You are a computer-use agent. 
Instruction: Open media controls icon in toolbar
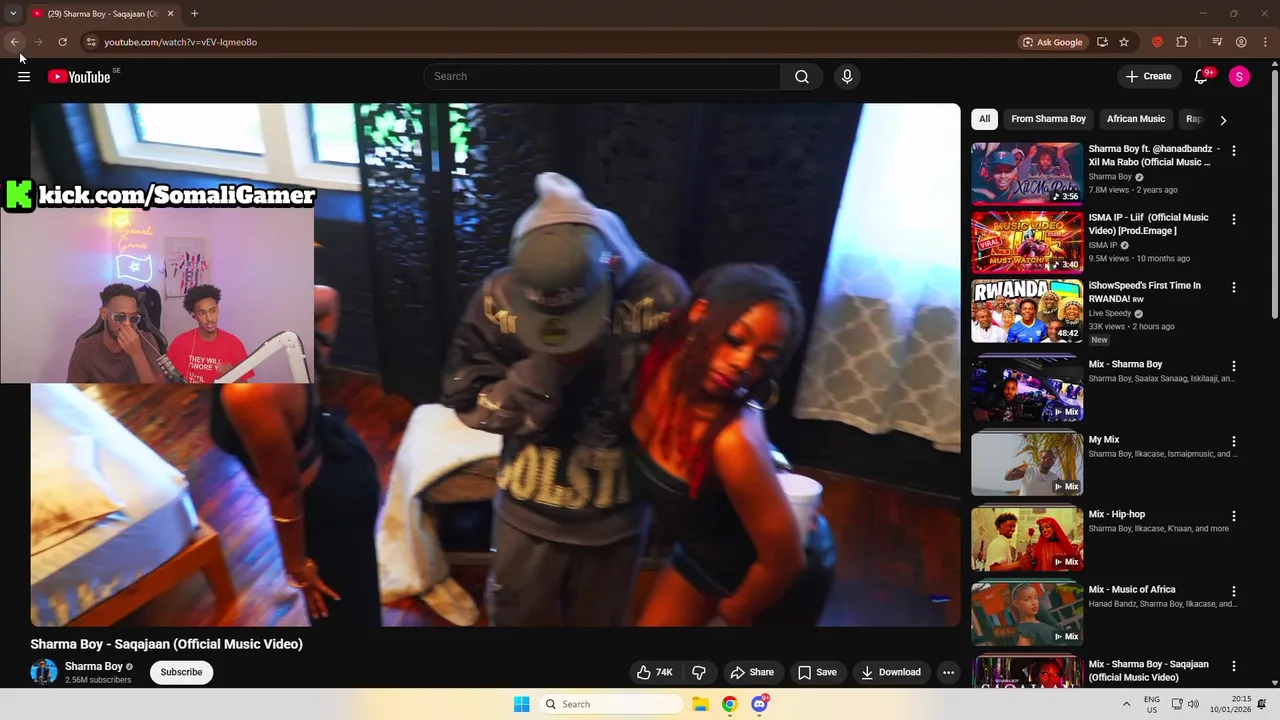coord(1217,42)
